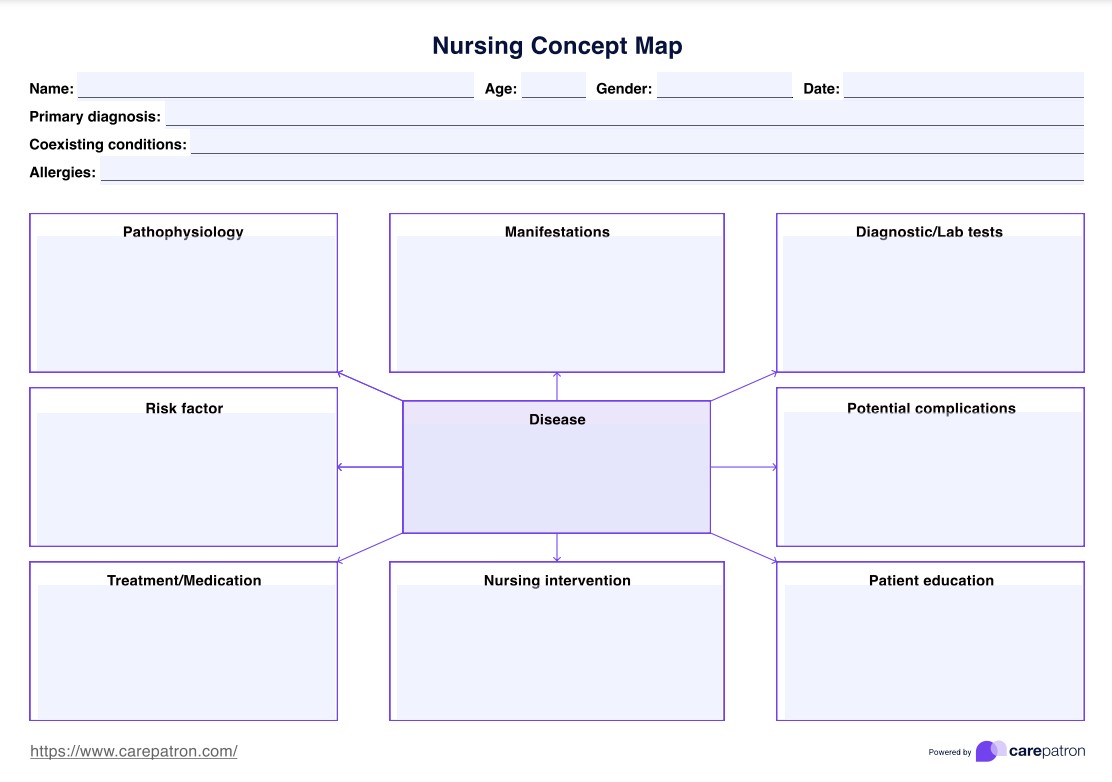The height and width of the screenshot is (782, 1112).
Task: Focus the Risk factor text box
Action: pos(184,478)
